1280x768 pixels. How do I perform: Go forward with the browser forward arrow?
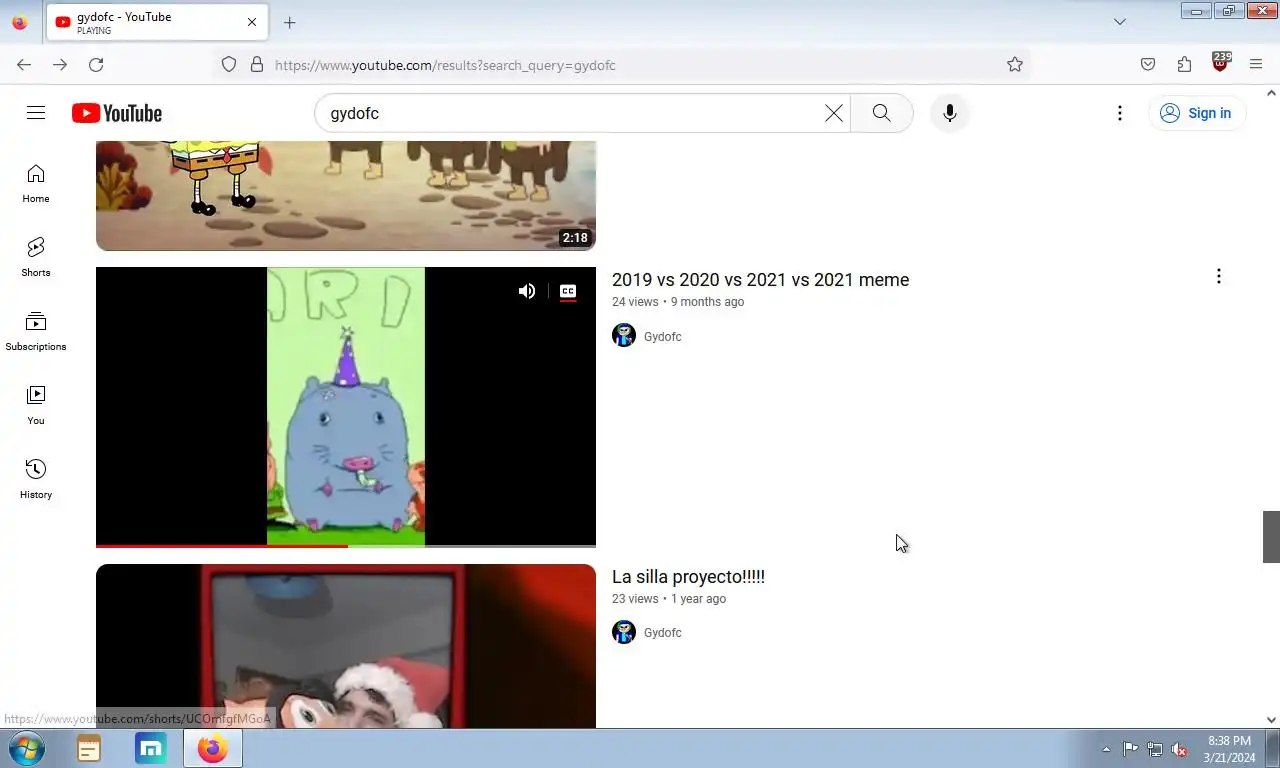click(x=60, y=65)
